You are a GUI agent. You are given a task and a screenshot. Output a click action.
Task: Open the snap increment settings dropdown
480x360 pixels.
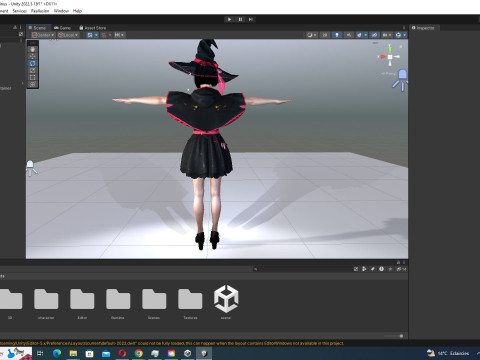[x=119, y=35]
